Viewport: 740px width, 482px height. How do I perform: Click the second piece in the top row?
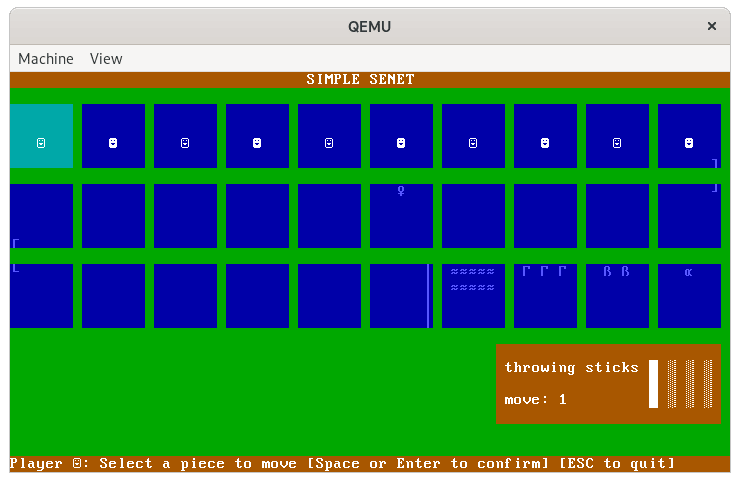(113, 136)
